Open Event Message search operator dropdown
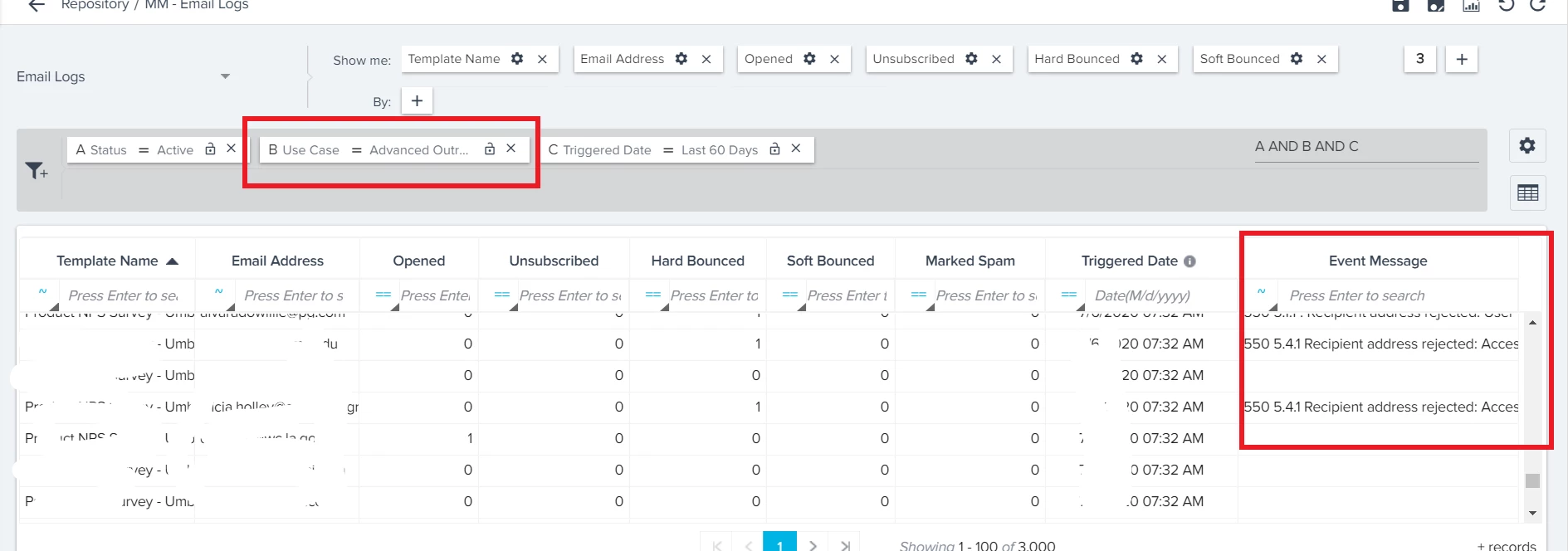The height and width of the screenshot is (551, 1568). coord(1262,295)
